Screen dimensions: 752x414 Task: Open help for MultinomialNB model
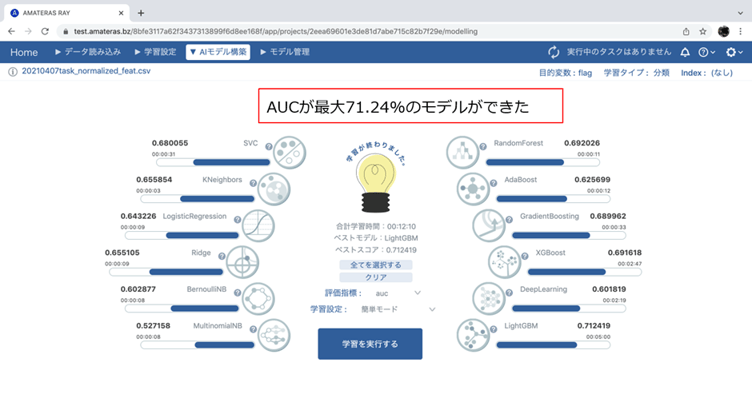tap(253, 329)
